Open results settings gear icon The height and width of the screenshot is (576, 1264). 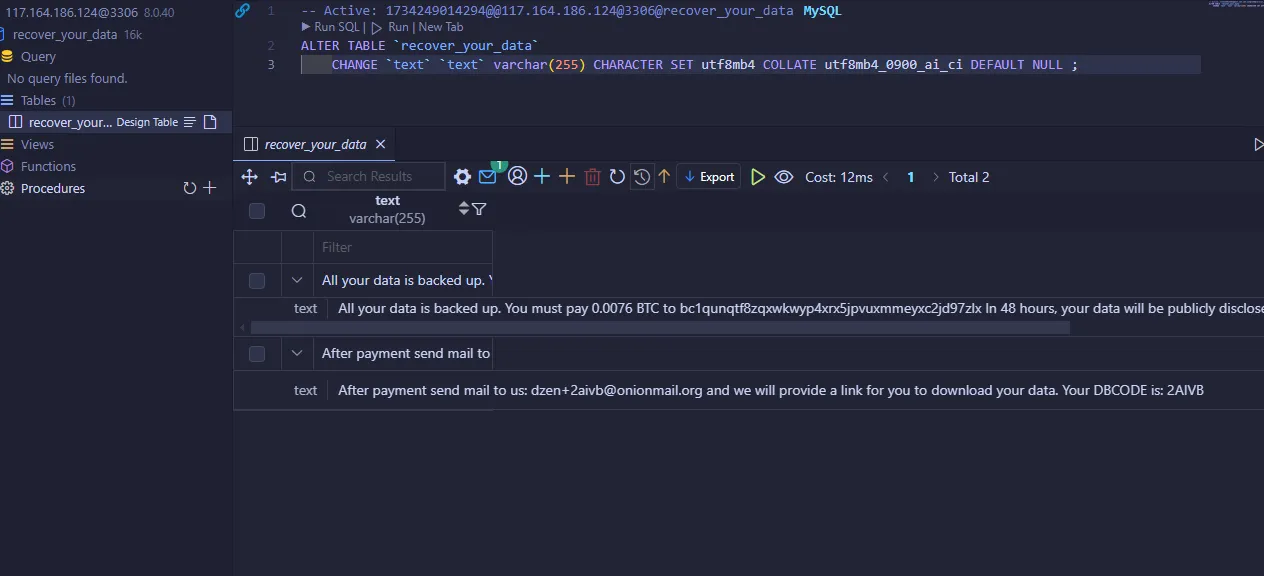(462, 177)
